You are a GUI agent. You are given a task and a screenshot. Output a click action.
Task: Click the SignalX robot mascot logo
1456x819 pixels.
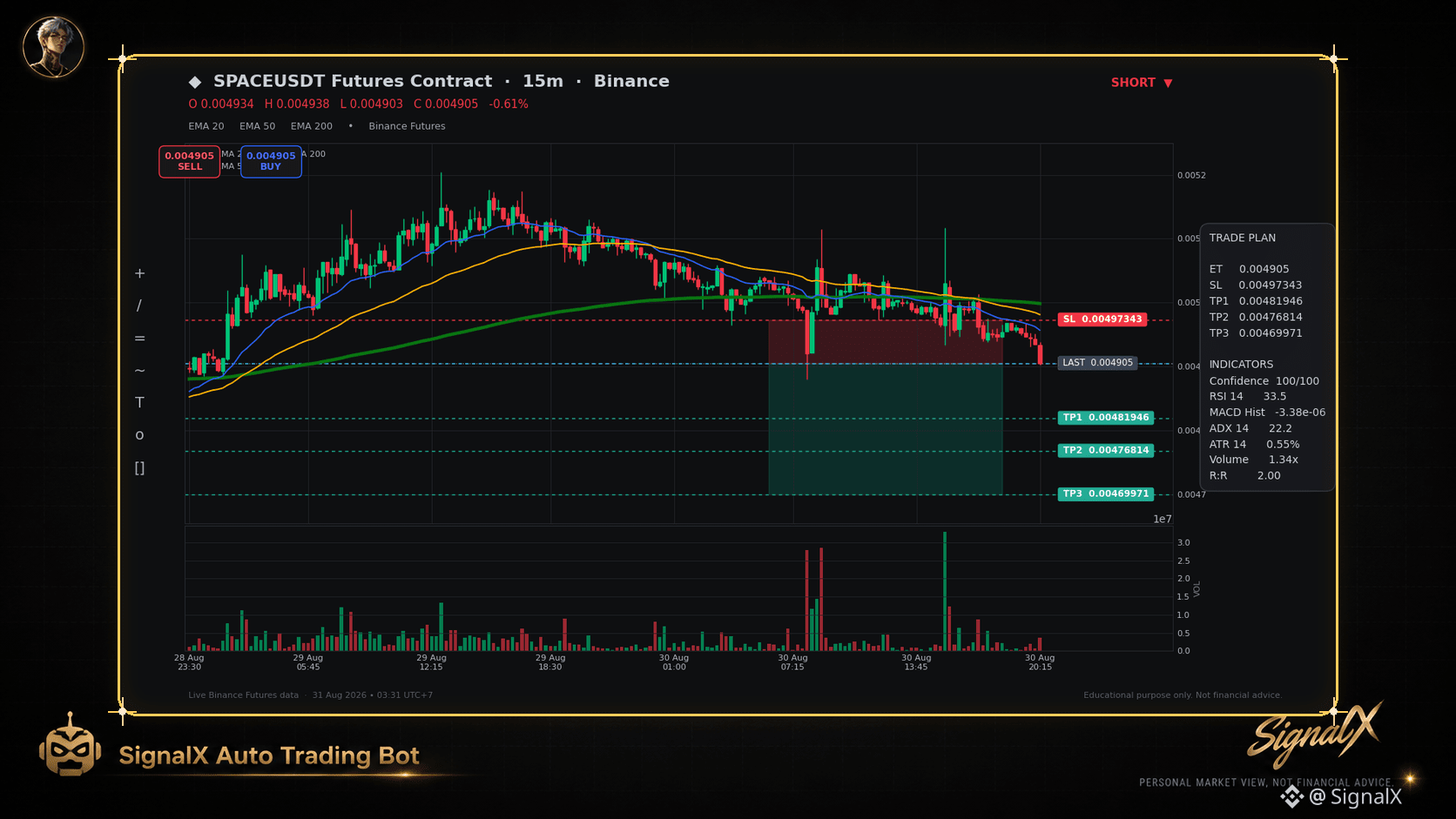tap(70, 745)
